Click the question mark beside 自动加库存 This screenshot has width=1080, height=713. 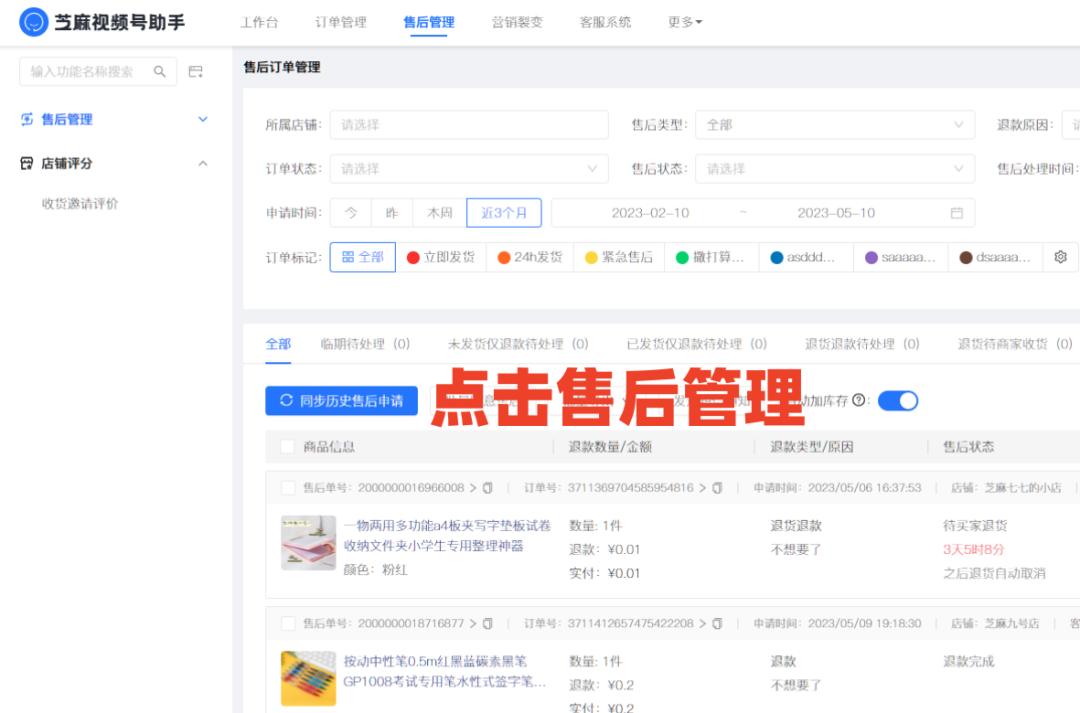857,401
